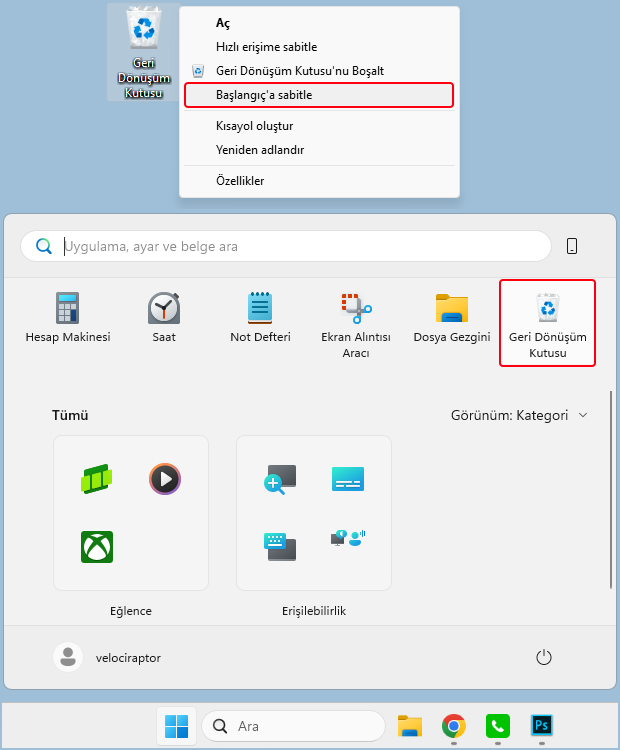Open the Magnifier icon in Erişilebilirlik
Screen dimensions: 620x750
[x=280, y=479]
